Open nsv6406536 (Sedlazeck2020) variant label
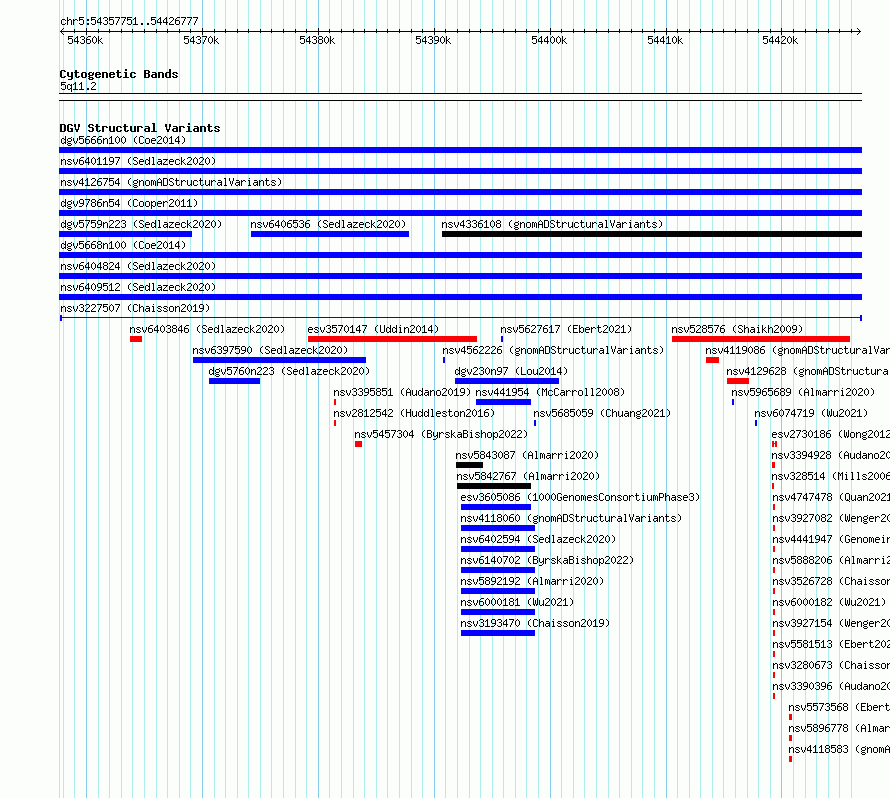This screenshot has width=890, height=798. coord(328,224)
